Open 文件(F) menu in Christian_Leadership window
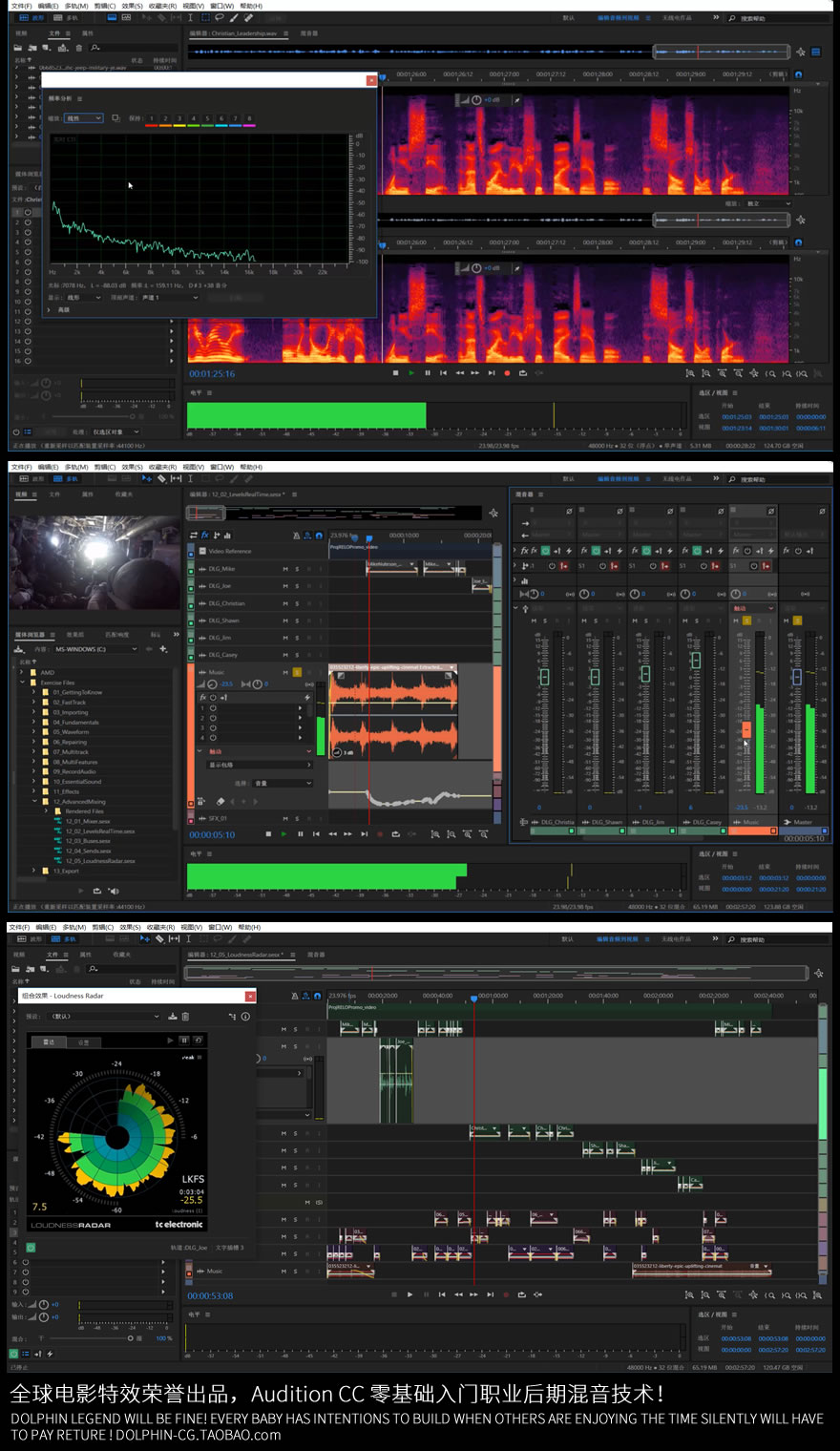Screen dimensions: 840x1451 click(22, 6)
